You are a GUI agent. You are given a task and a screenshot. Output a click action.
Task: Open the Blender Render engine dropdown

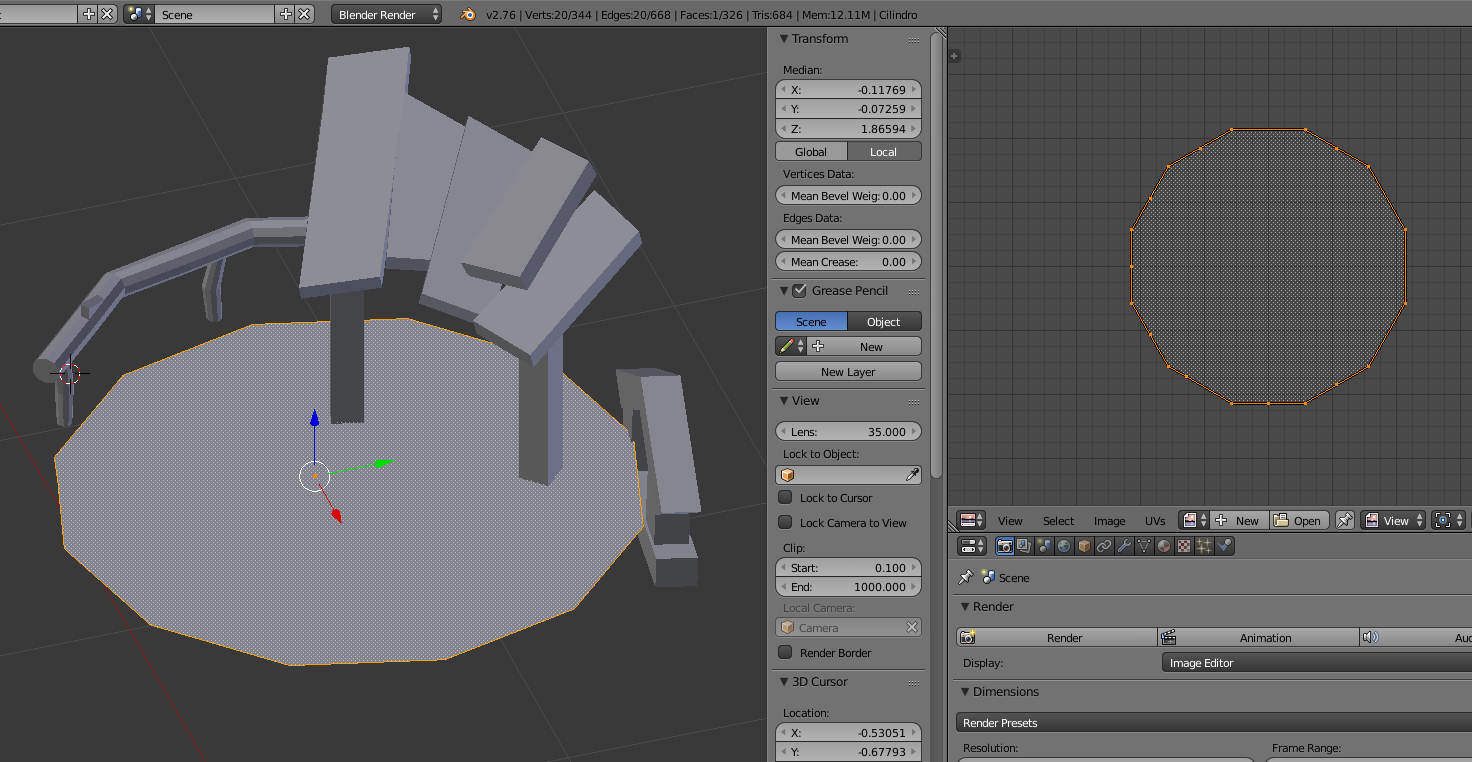pyautogui.click(x=388, y=15)
